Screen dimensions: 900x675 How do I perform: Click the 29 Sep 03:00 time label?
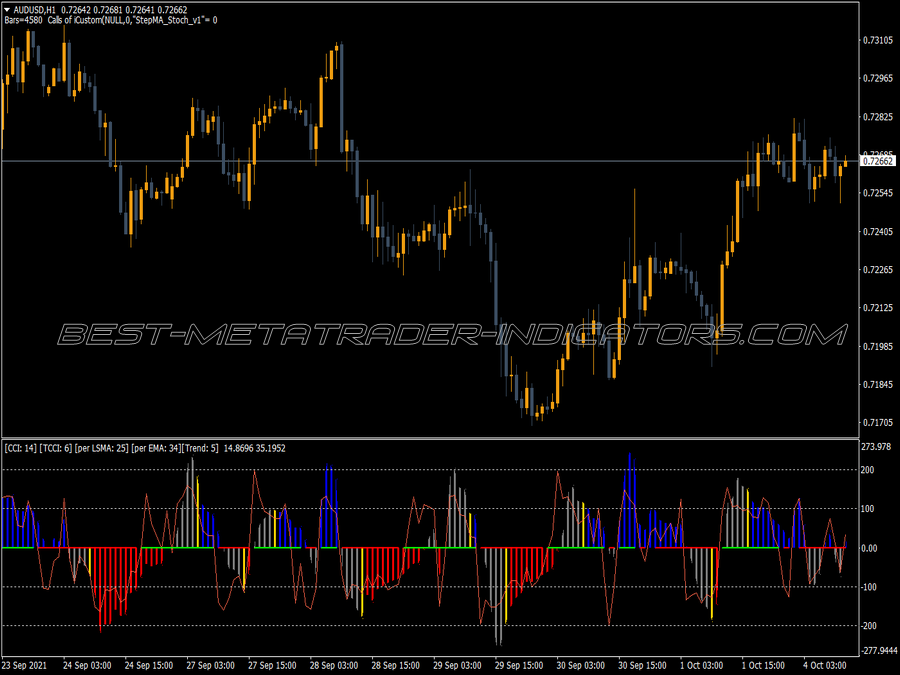click(457, 666)
